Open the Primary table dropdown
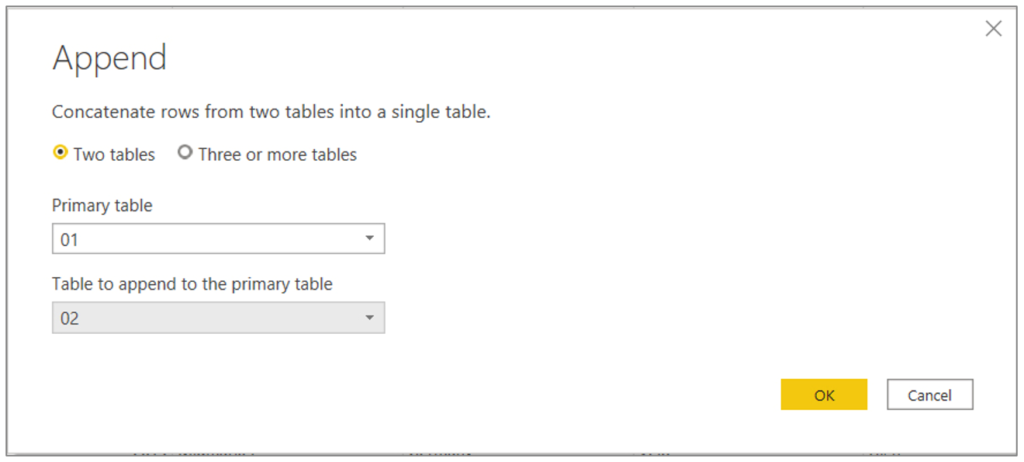1024x462 pixels. coord(218,239)
